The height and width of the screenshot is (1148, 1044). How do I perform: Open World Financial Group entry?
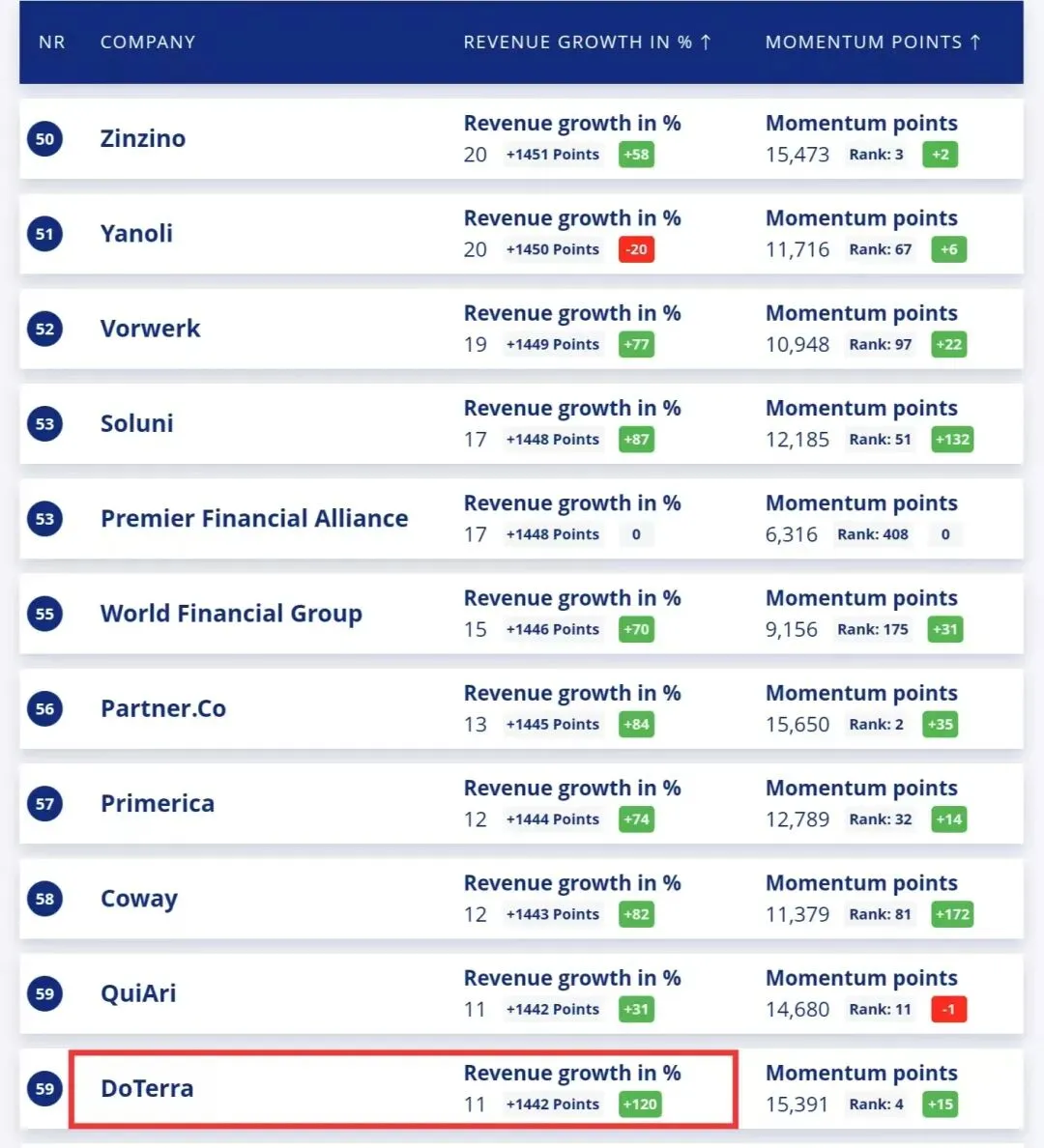[231, 614]
